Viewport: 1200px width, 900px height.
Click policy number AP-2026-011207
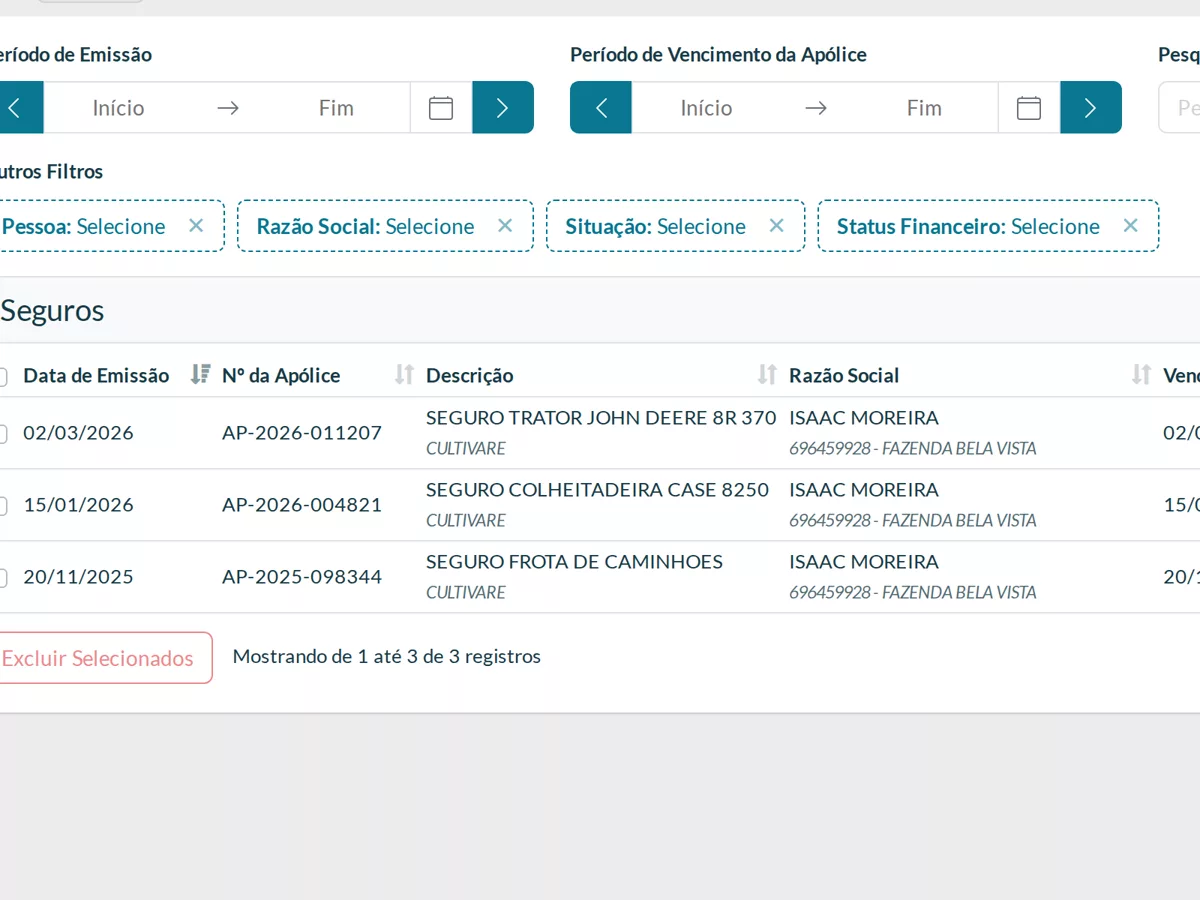(x=302, y=433)
